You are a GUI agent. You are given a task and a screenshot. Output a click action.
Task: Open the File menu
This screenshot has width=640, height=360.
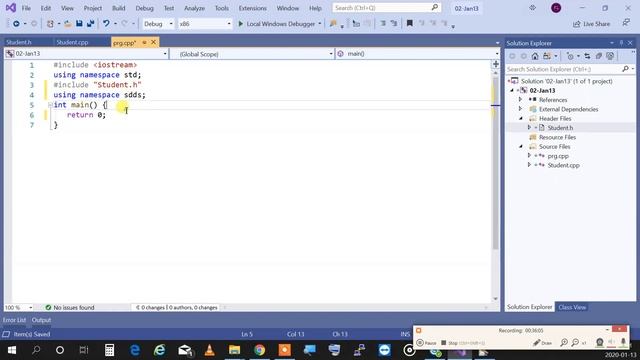pos(26,8)
